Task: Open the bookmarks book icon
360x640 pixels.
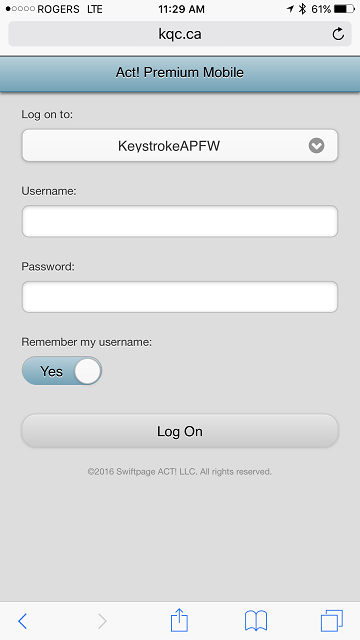Action: coord(256,621)
